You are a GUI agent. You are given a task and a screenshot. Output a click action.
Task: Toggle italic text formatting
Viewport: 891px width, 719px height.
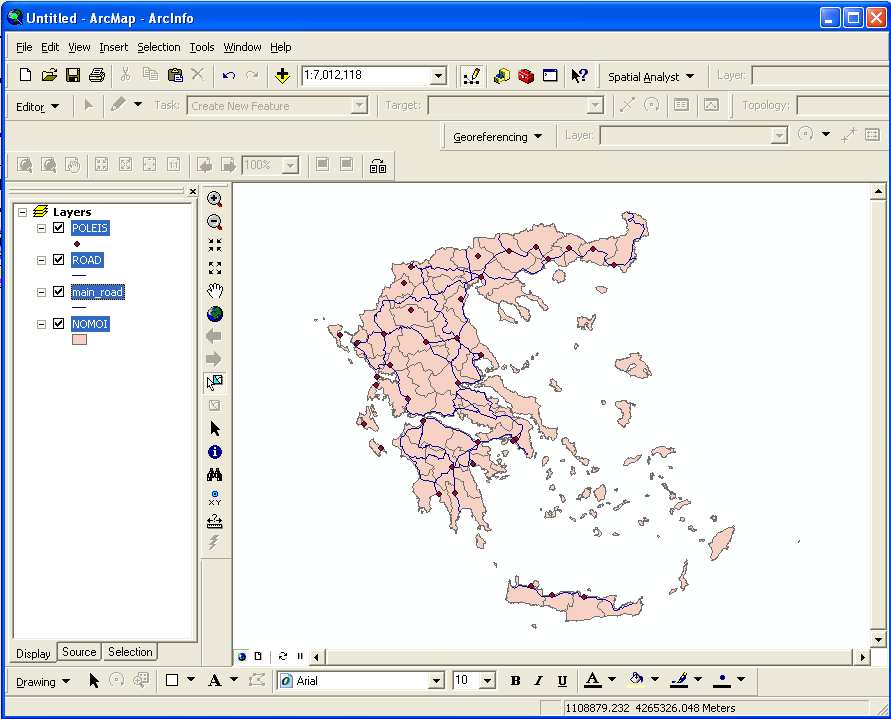[x=539, y=680]
